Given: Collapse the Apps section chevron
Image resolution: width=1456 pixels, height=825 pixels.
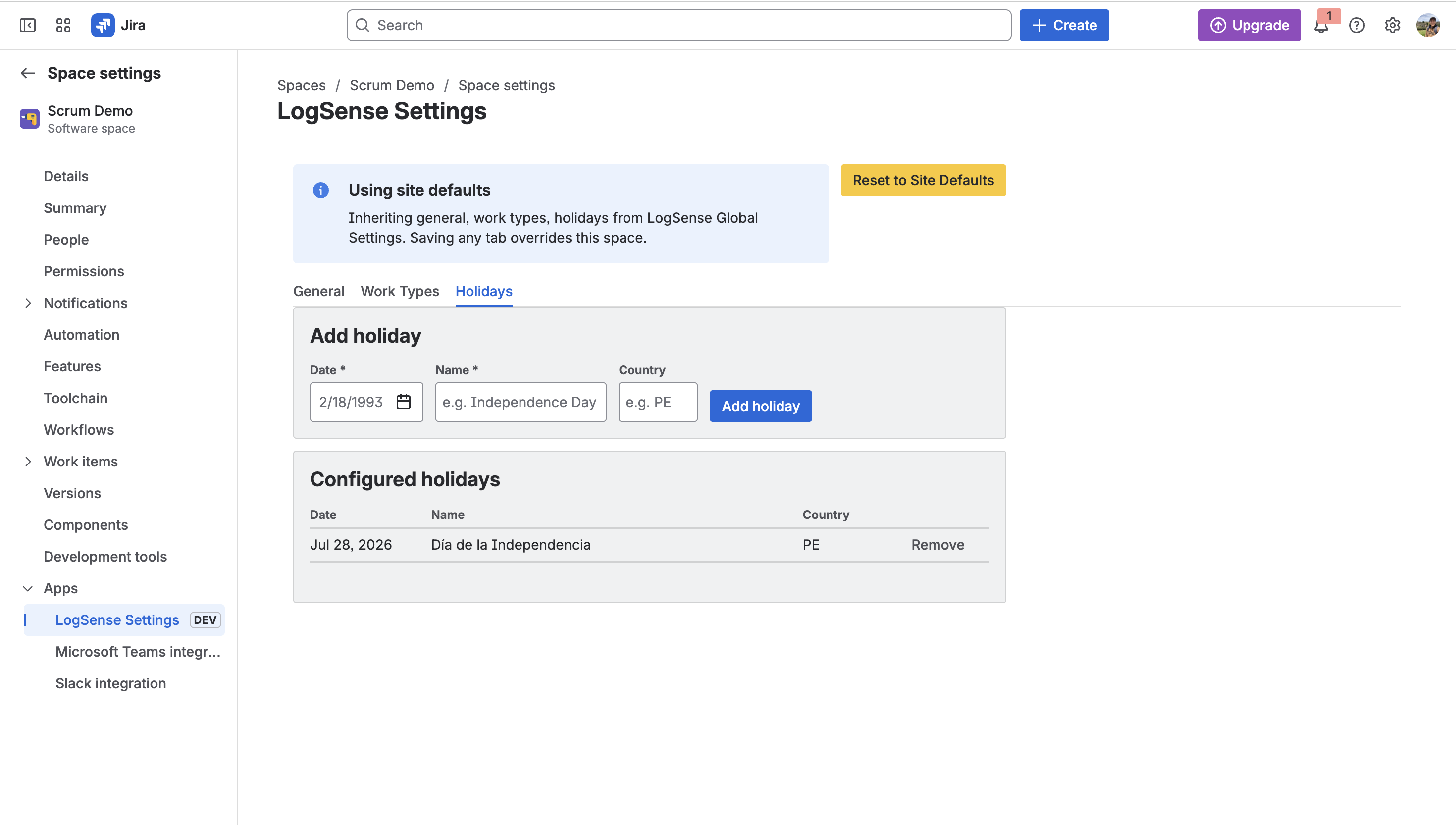Looking at the screenshot, I should (x=28, y=589).
